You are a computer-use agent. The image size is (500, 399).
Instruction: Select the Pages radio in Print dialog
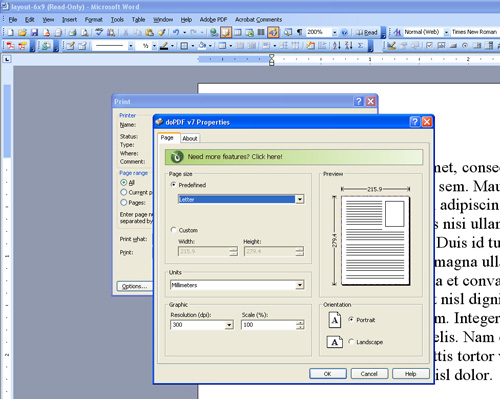(x=124, y=202)
